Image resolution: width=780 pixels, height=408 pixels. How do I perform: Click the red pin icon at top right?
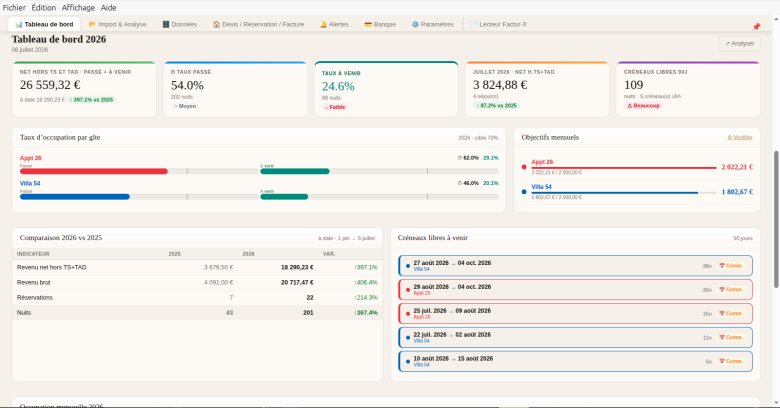[756, 26]
